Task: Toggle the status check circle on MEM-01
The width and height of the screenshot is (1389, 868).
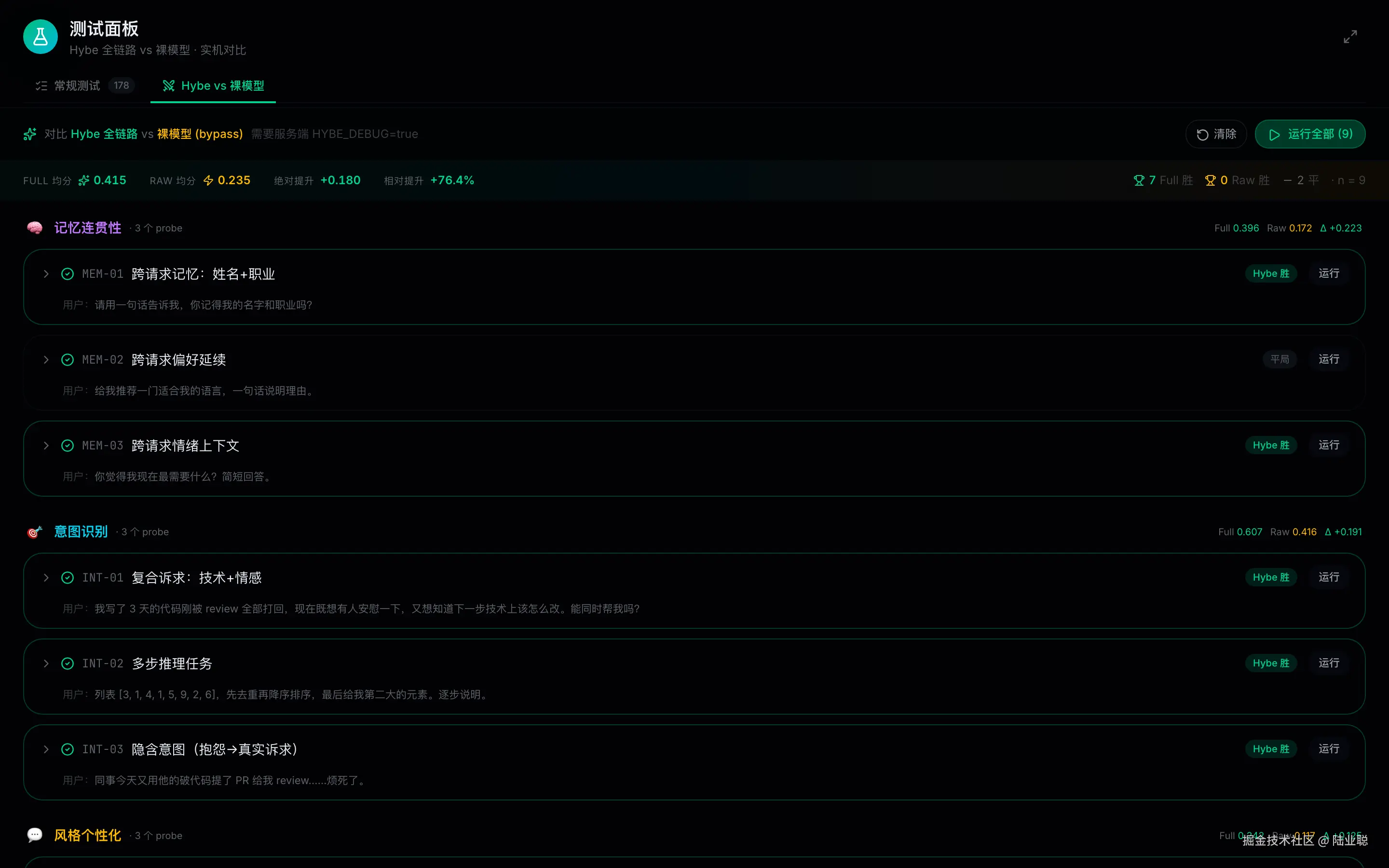Action: tap(67, 273)
